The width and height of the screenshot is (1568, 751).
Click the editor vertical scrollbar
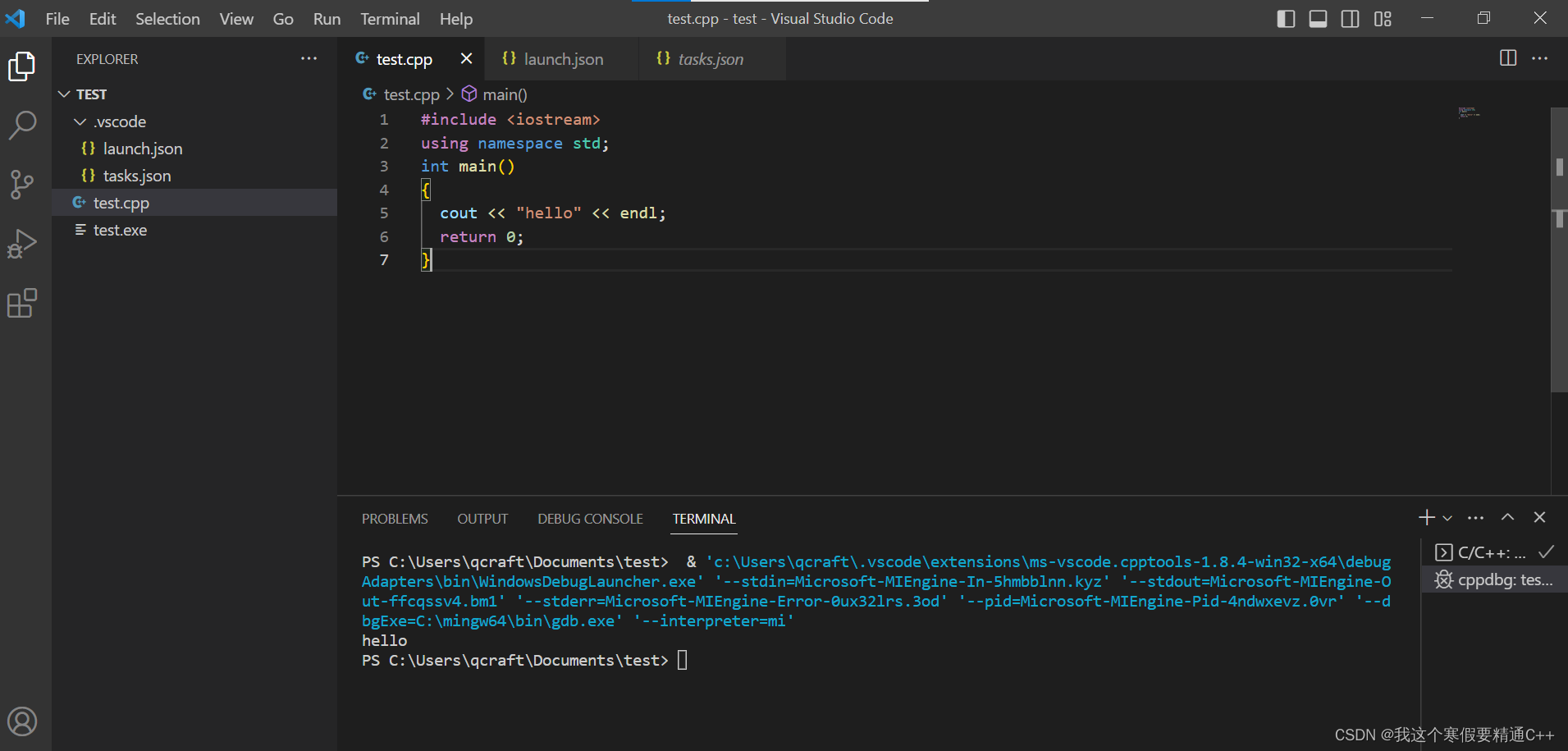[x=1559, y=250]
